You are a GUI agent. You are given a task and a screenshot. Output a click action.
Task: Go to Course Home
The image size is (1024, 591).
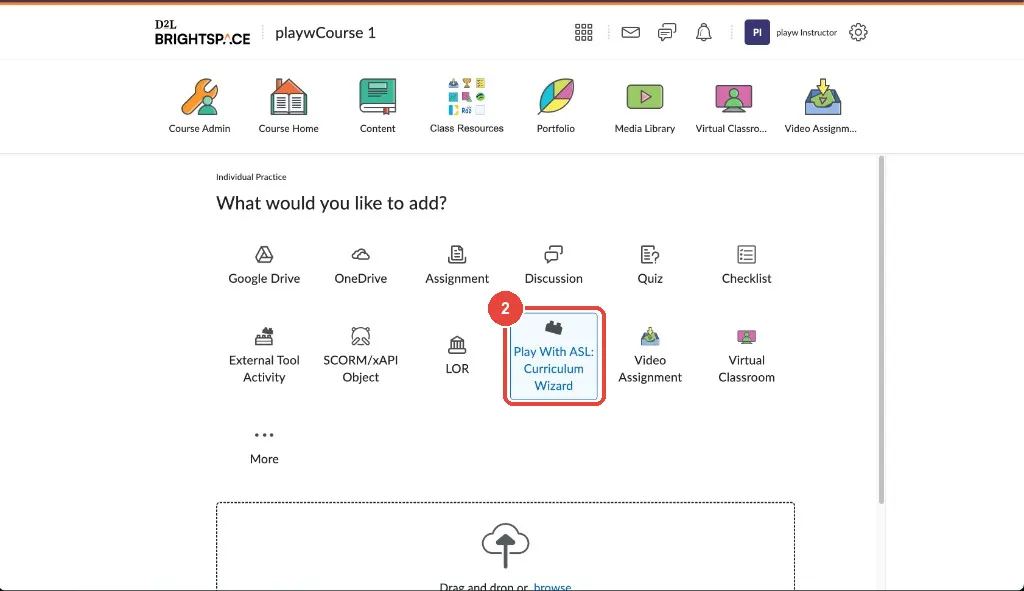288,106
